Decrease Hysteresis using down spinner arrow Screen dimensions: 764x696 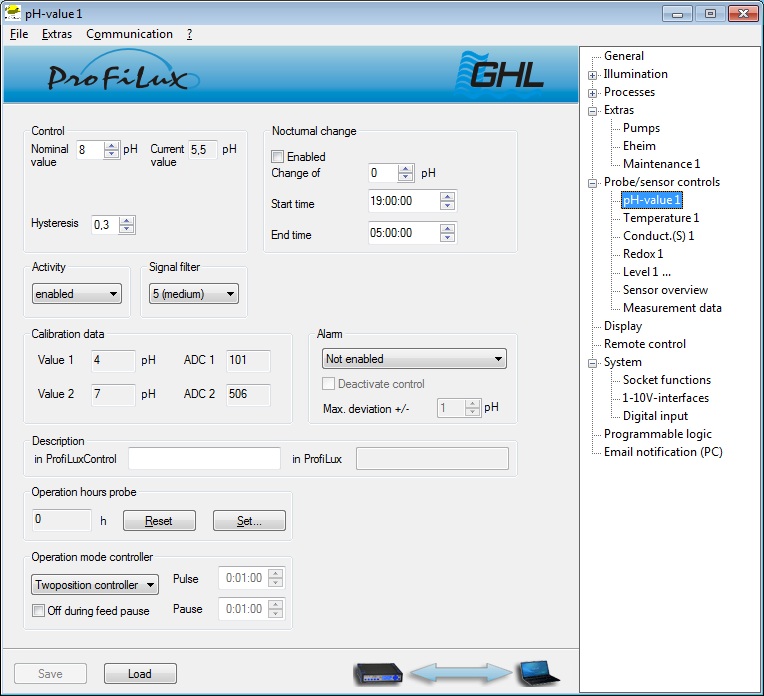point(127,230)
